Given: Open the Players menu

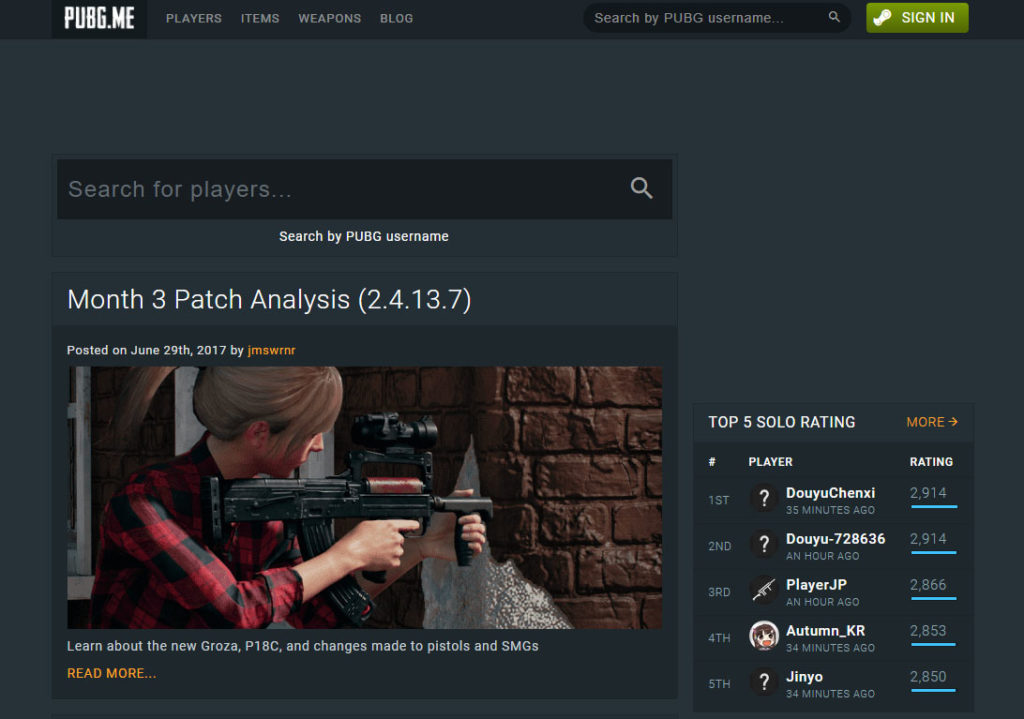Looking at the screenshot, I should pos(194,18).
